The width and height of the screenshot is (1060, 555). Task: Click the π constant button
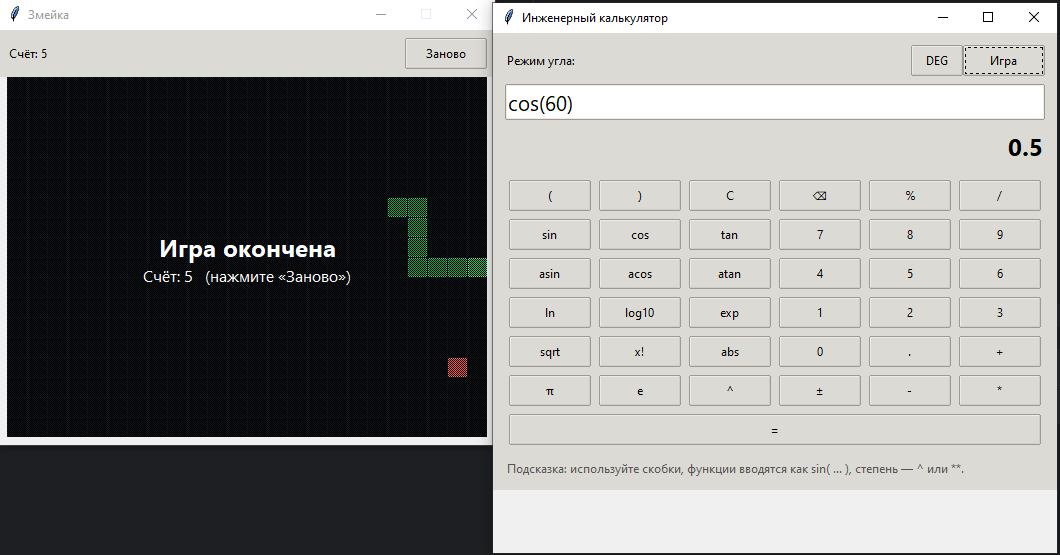coord(549,391)
